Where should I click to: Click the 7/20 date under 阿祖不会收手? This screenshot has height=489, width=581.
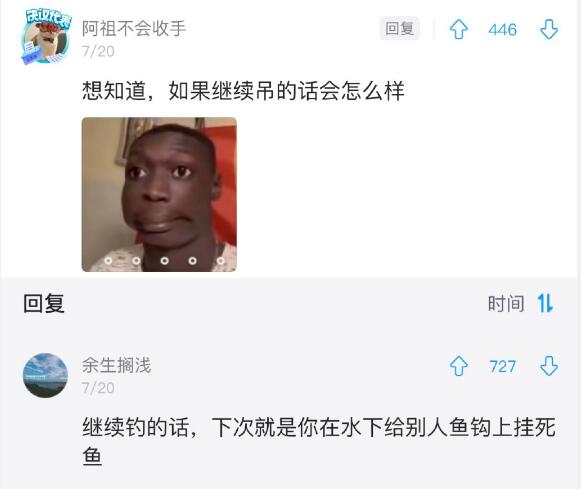[x=98, y=51]
